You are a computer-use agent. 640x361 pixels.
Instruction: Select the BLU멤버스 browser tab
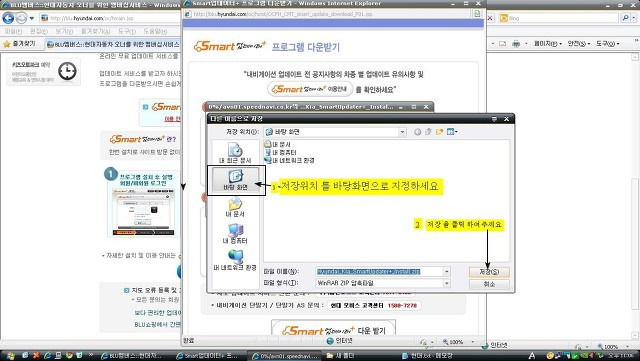(x=113, y=44)
